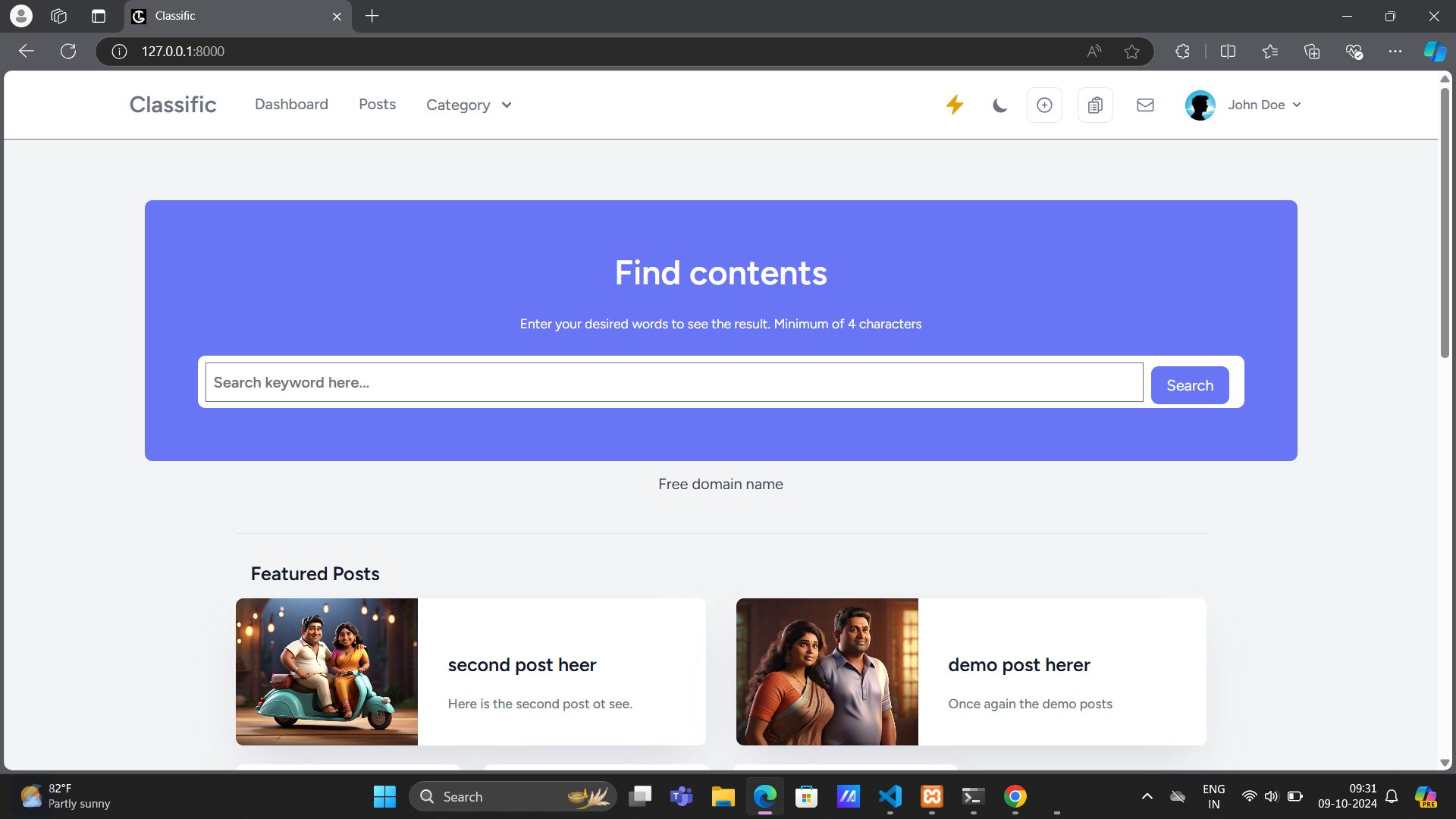The height and width of the screenshot is (819, 1456).
Task: Open the Workspaces icon in title bar
Action: (59, 16)
